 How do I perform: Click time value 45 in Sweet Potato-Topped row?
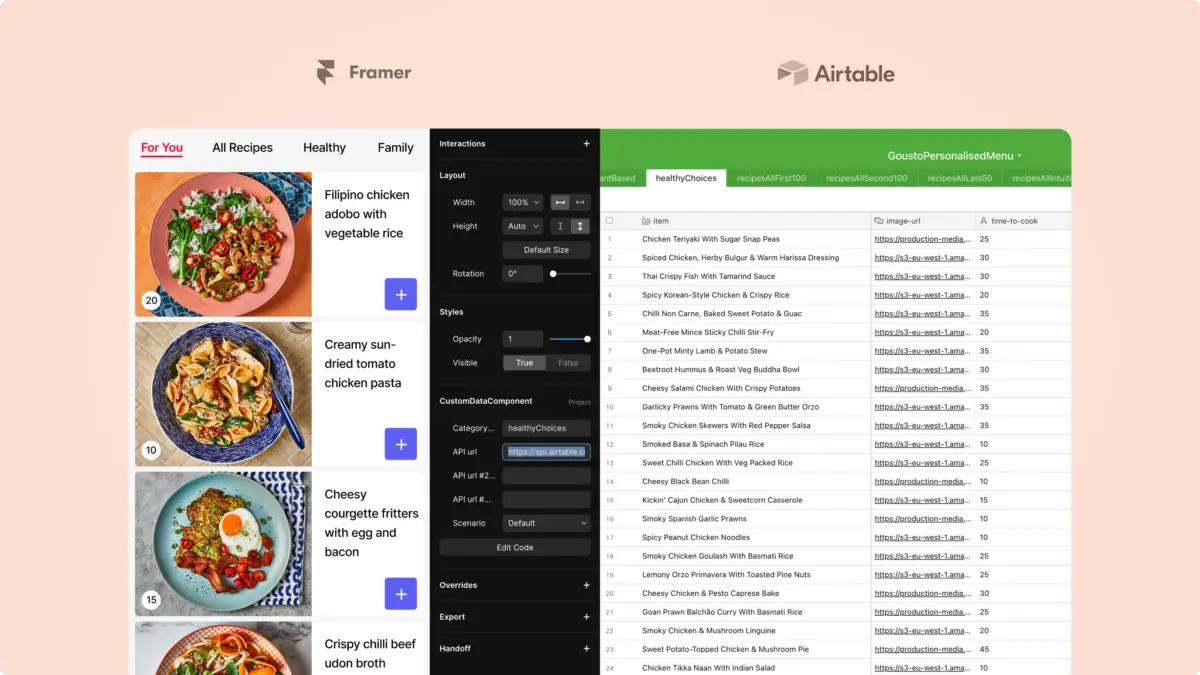(984, 650)
